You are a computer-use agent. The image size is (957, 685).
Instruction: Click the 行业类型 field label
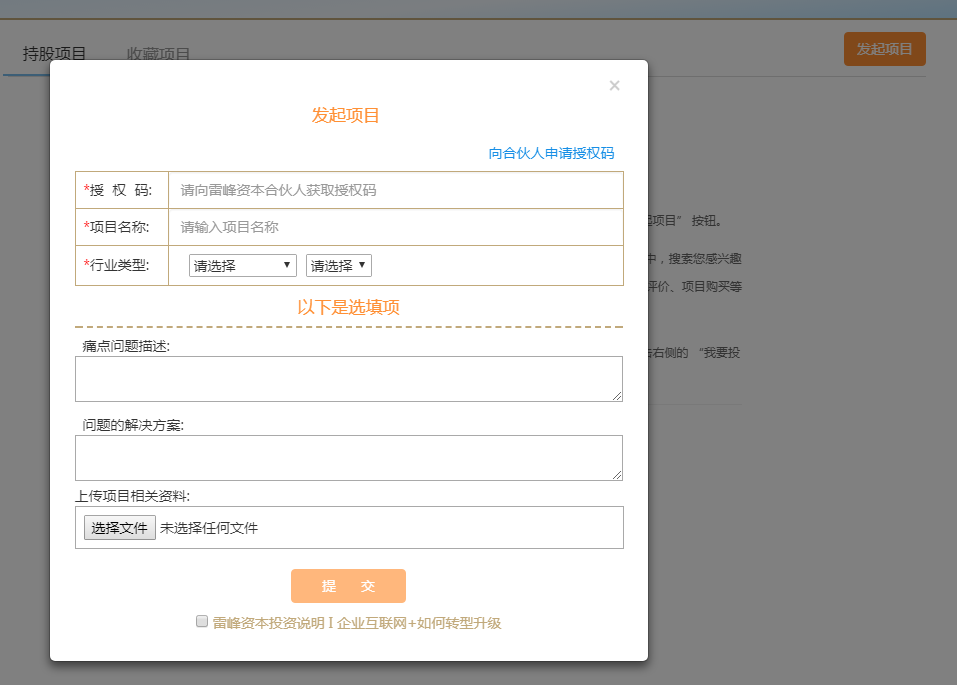pos(117,265)
